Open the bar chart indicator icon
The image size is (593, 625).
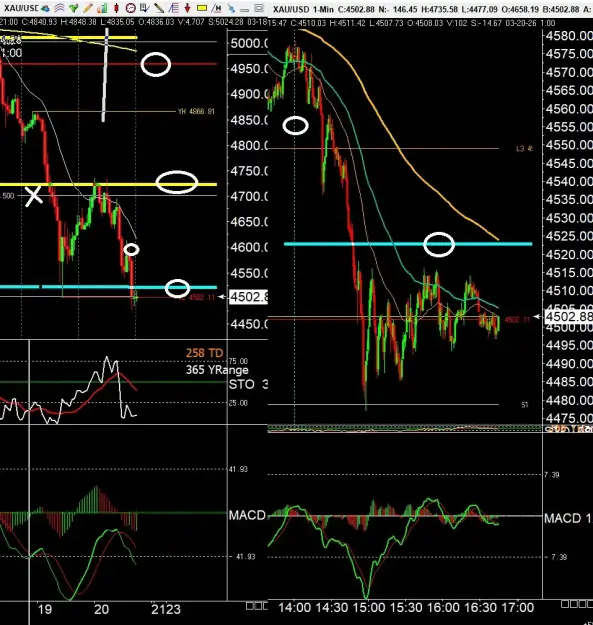pos(102,8)
